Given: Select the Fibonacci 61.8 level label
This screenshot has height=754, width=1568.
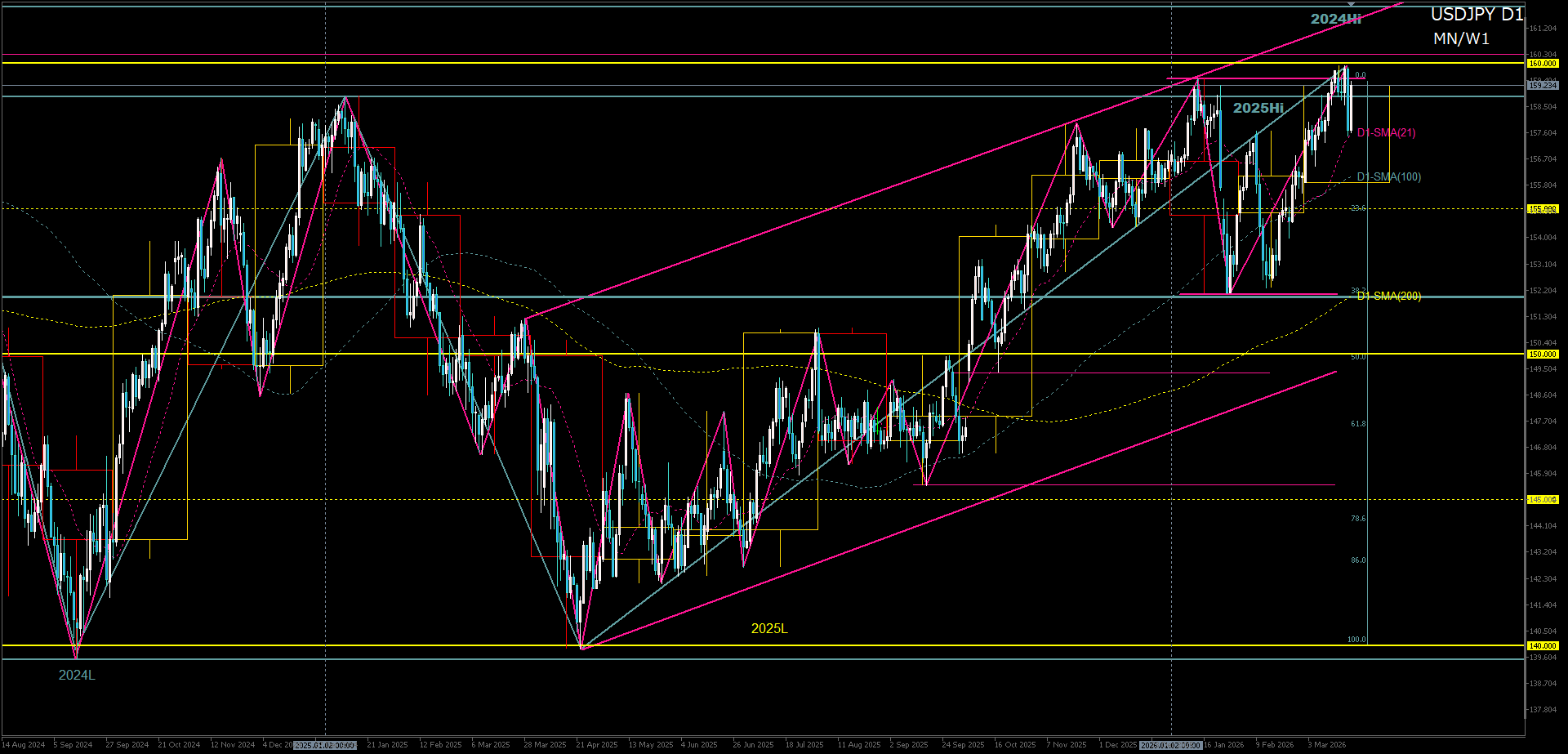Looking at the screenshot, I should tap(1357, 424).
